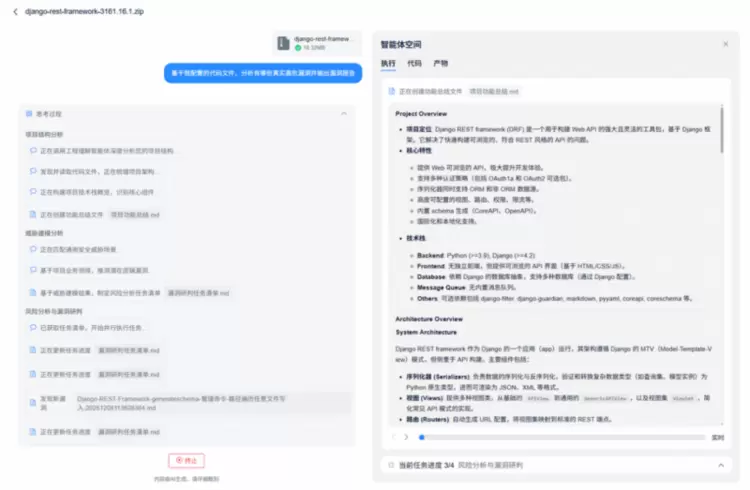Click the scrollbar of the Project Overview document
The height and width of the screenshot is (490, 750).
722,129
